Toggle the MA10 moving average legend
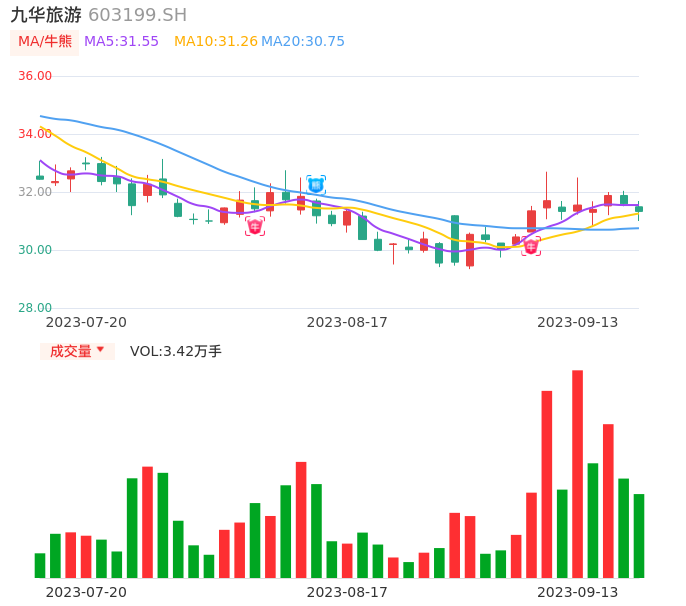This screenshot has width=686, height=606. (215, 42)
